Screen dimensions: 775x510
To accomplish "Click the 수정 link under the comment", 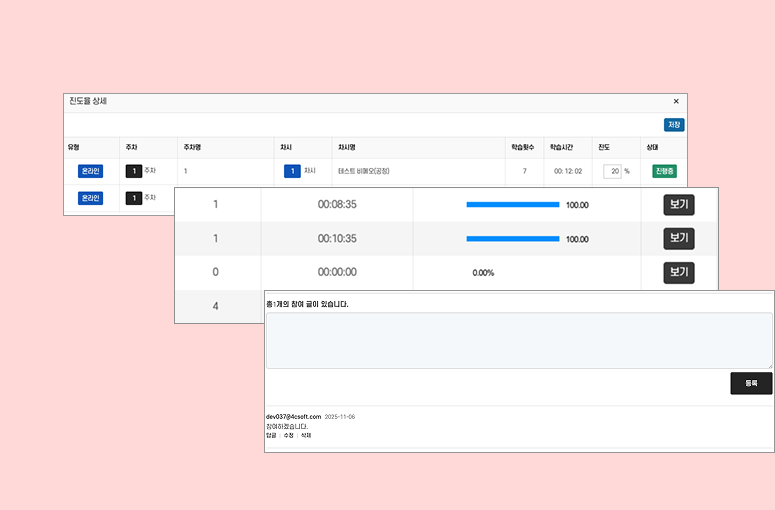I will click(289, 435).
